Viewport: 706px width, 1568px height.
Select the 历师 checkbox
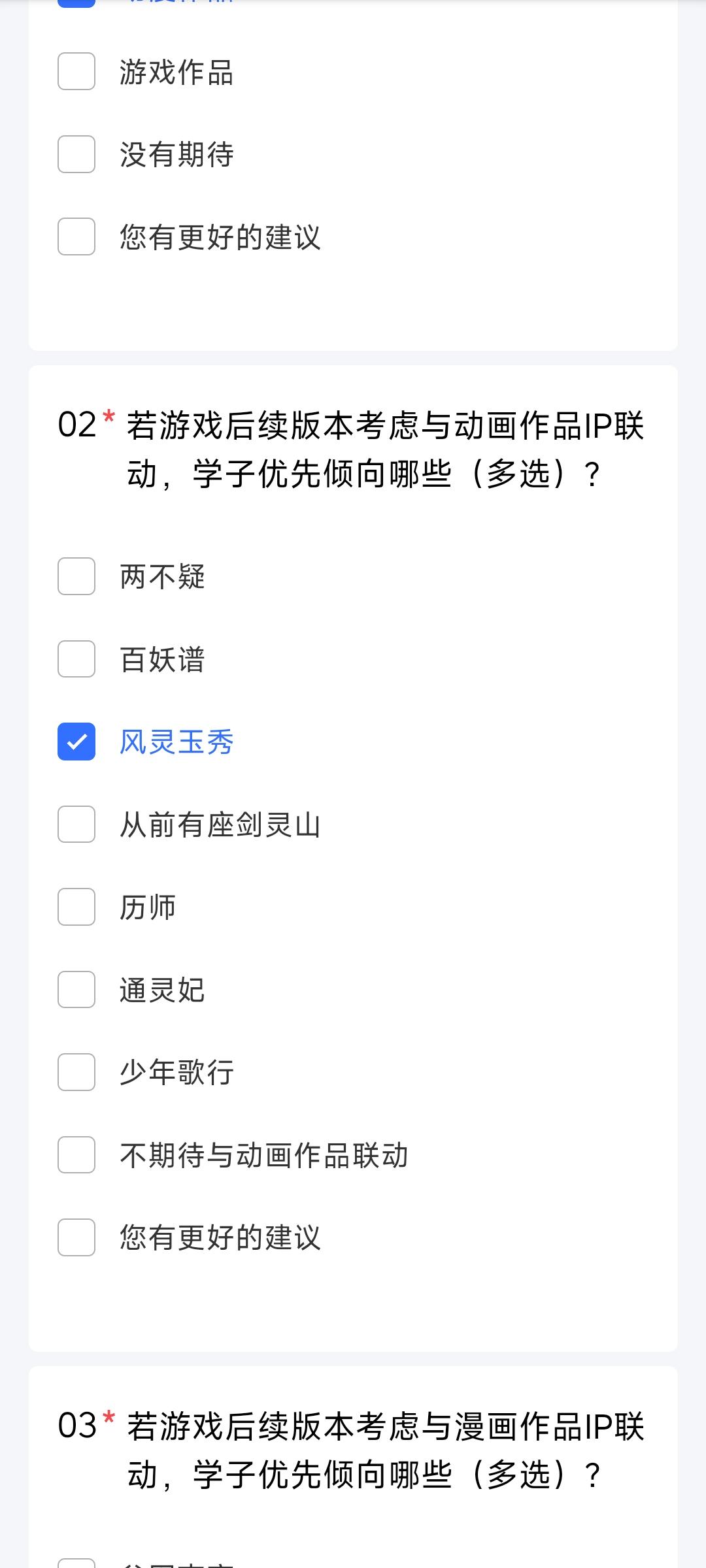(76, 907)
